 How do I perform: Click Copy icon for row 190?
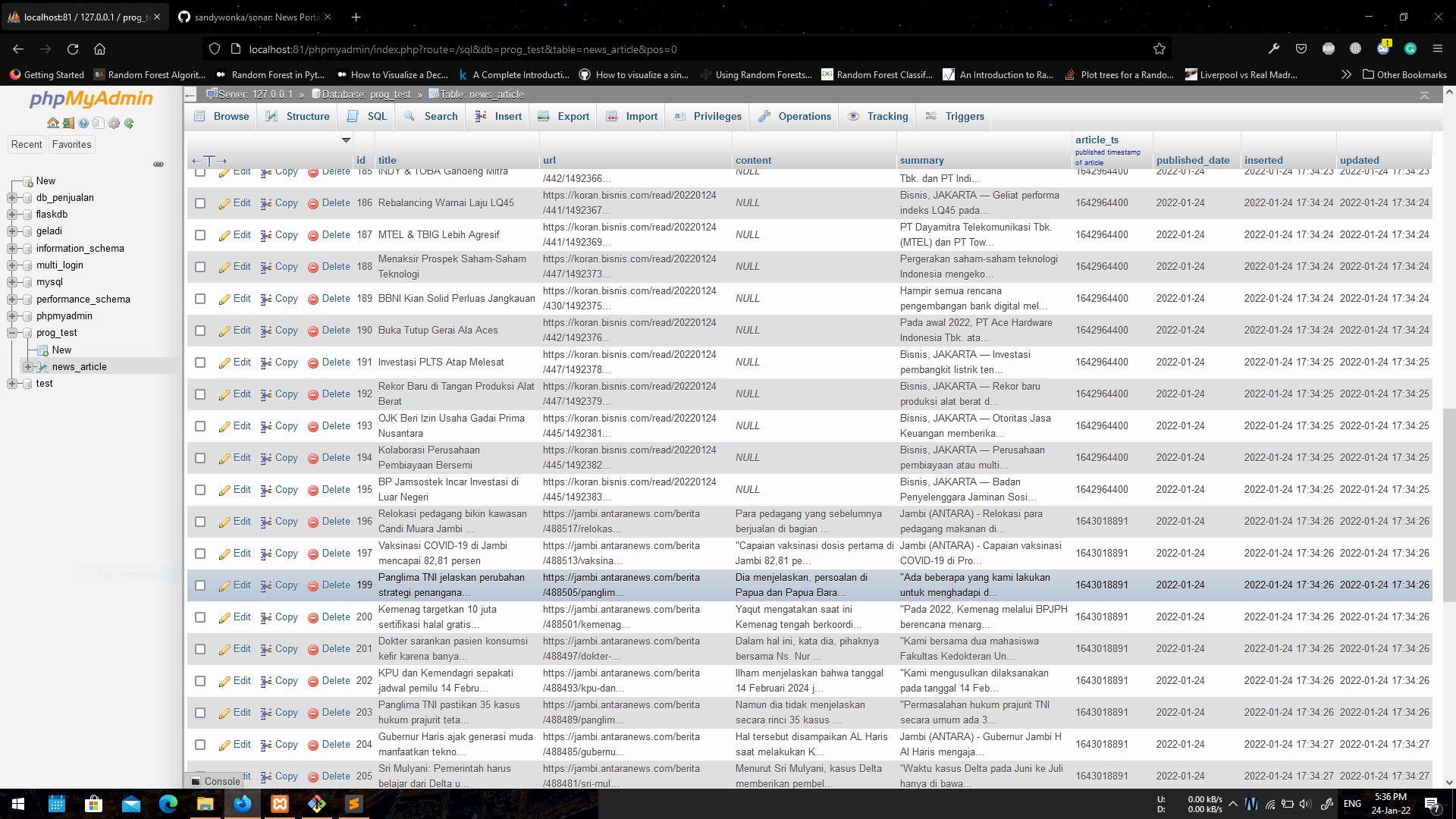tap(266, 331)
